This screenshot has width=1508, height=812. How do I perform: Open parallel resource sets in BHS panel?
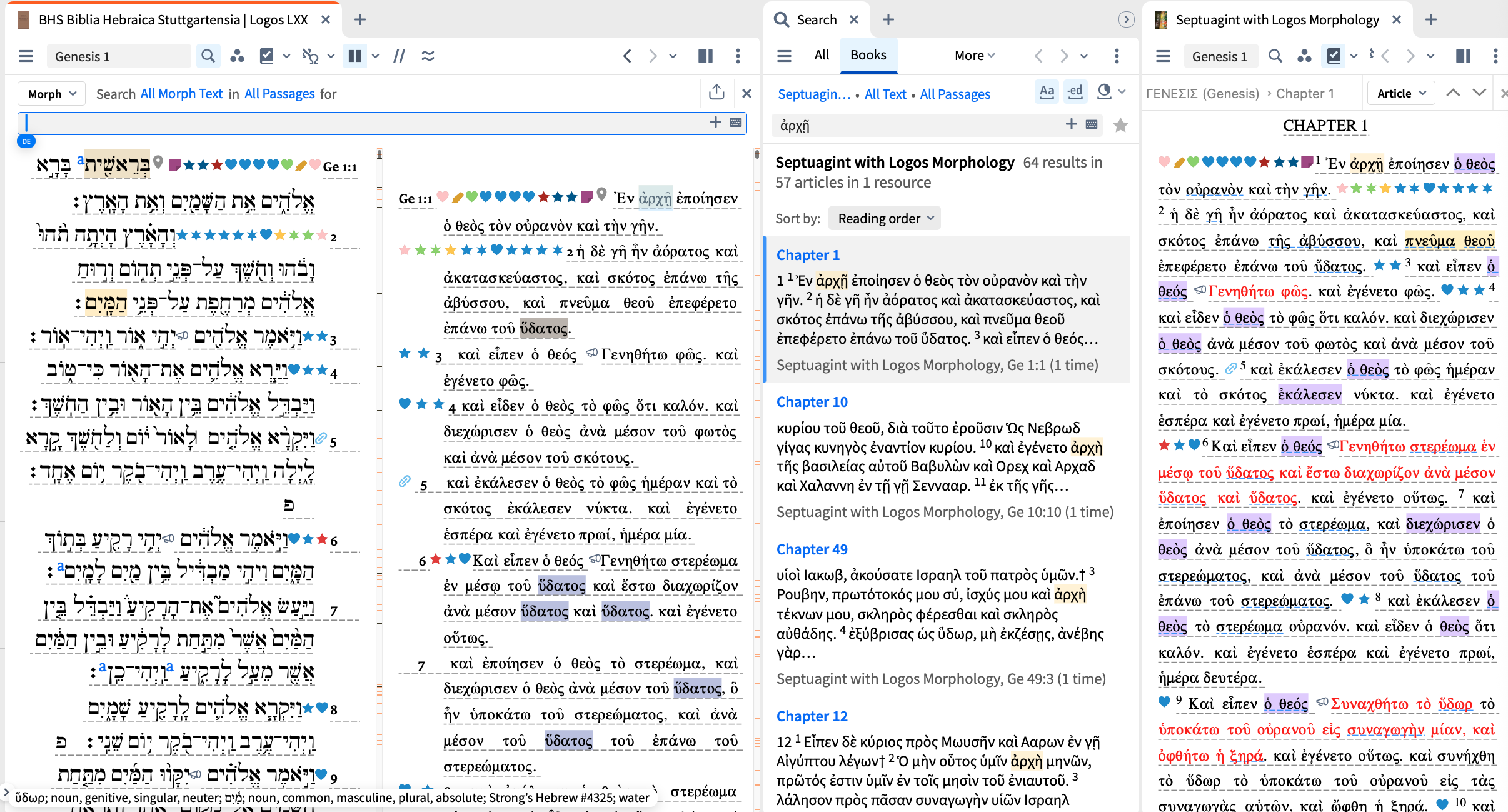click(x=237, y=56)
